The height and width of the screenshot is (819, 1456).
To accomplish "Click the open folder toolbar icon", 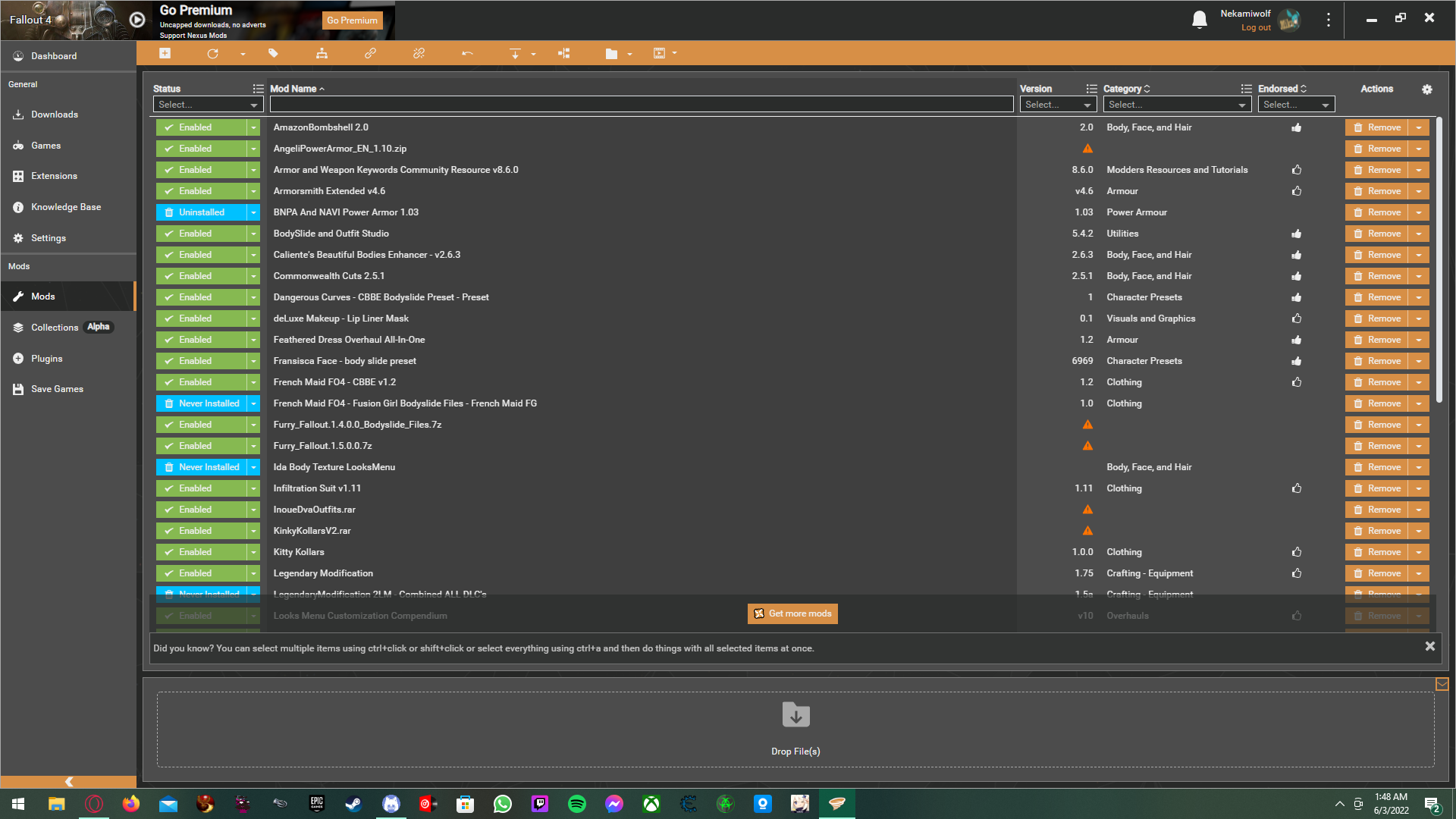I will [611, 53].
